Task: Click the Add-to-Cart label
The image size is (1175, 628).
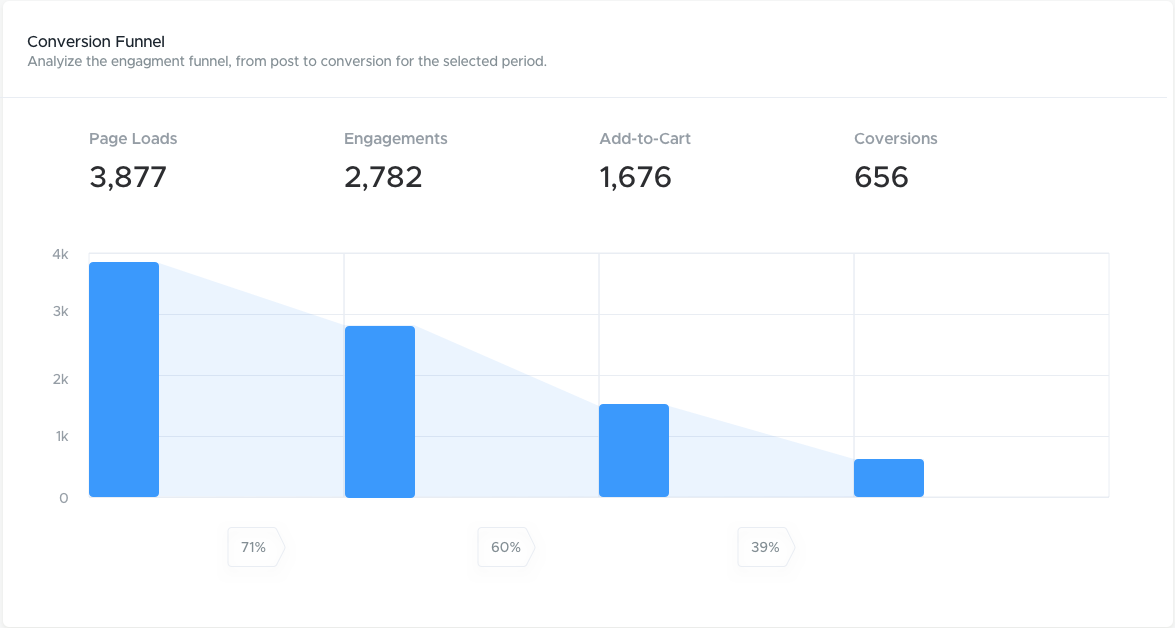Action: tap(645, 139)
